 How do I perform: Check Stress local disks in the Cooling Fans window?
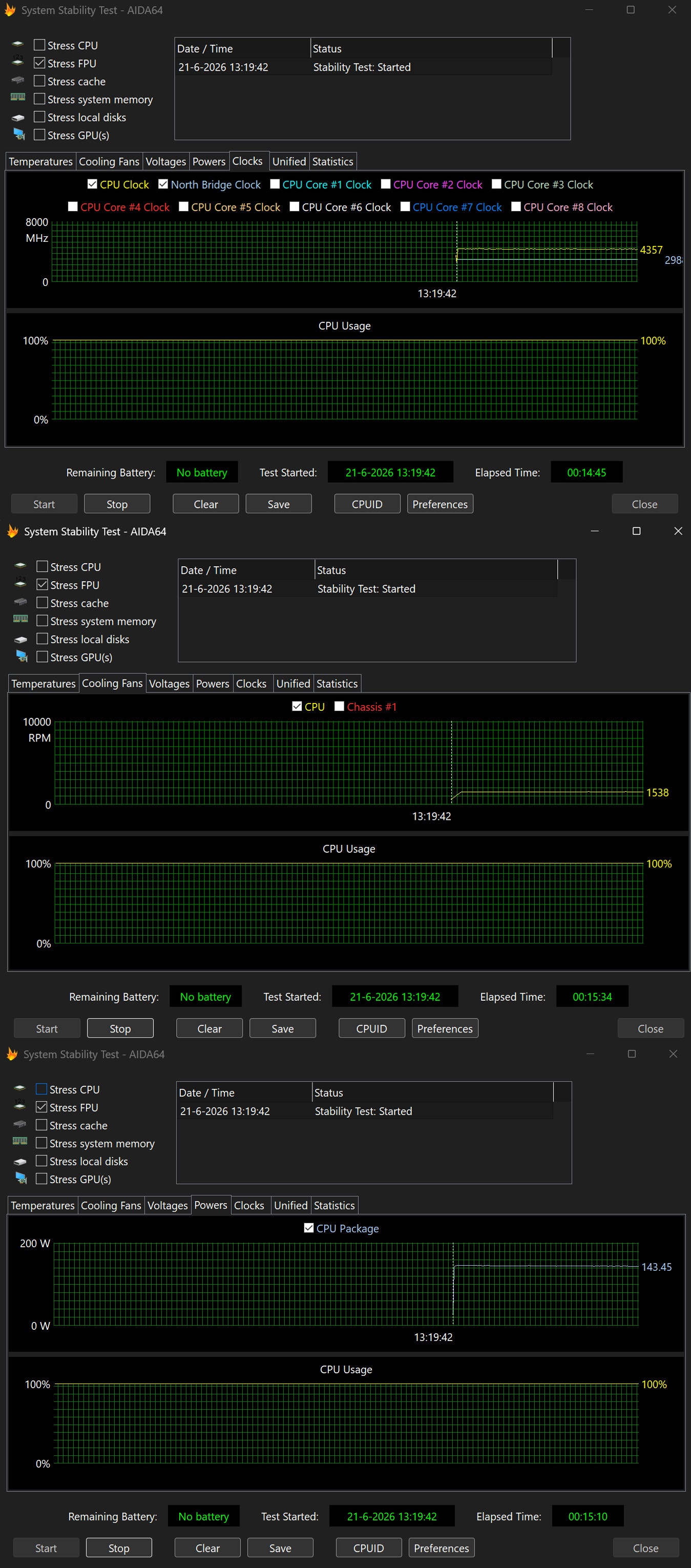tap(42, 638)
